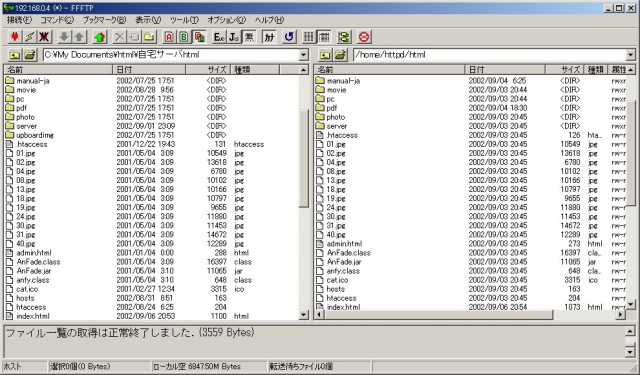Sort remote files by サイズ column header
640x375 pixels.
[x=565, y=69]
